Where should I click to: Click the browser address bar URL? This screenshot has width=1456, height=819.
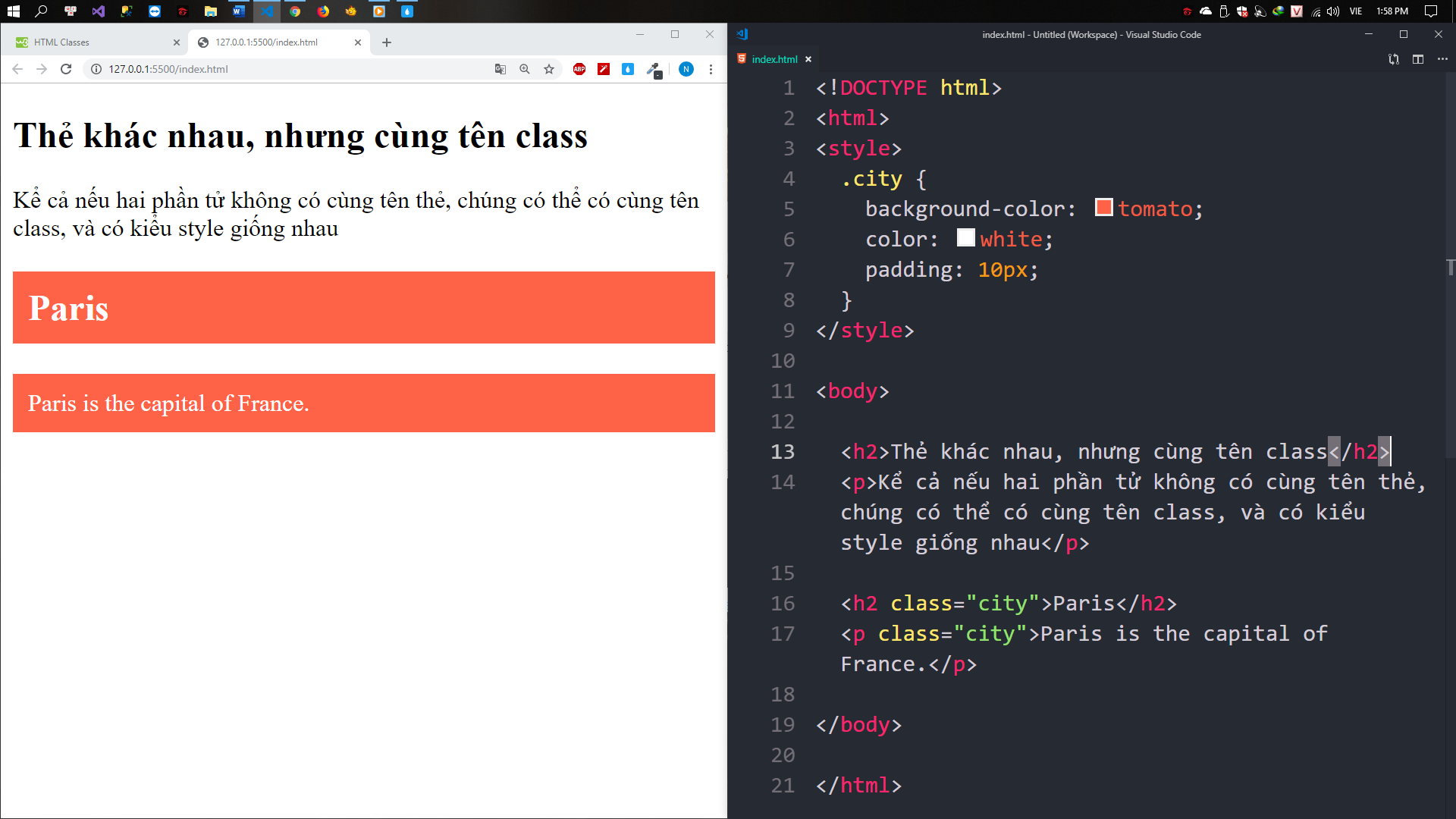point(168,69)
